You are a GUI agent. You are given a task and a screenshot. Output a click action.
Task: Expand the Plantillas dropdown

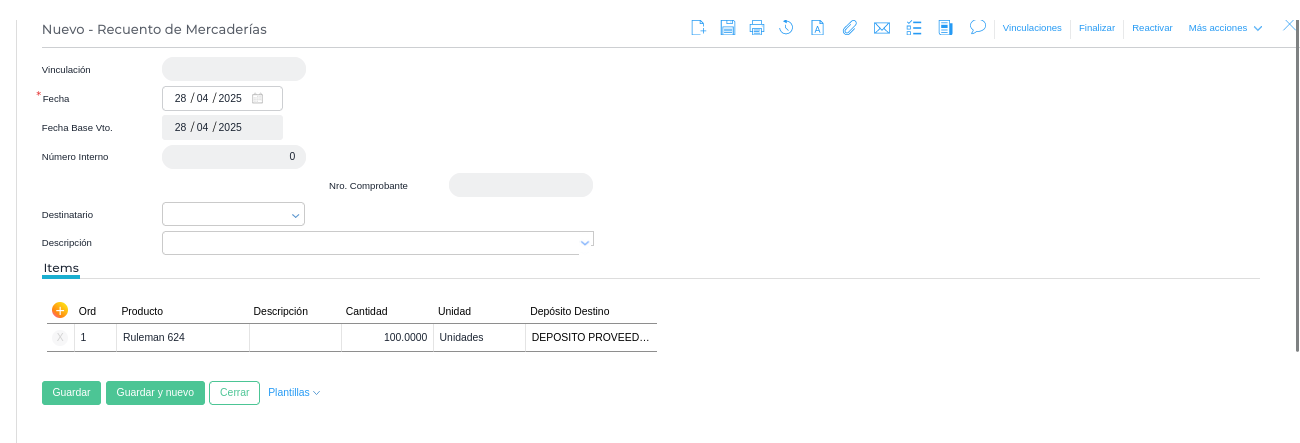(x=294, y=393)
